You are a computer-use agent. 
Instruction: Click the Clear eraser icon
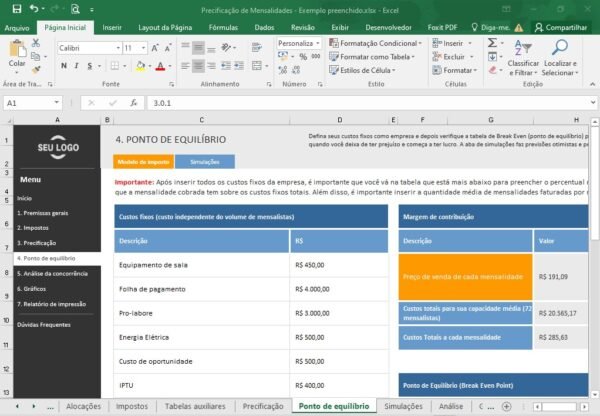(x=492, y=70)
